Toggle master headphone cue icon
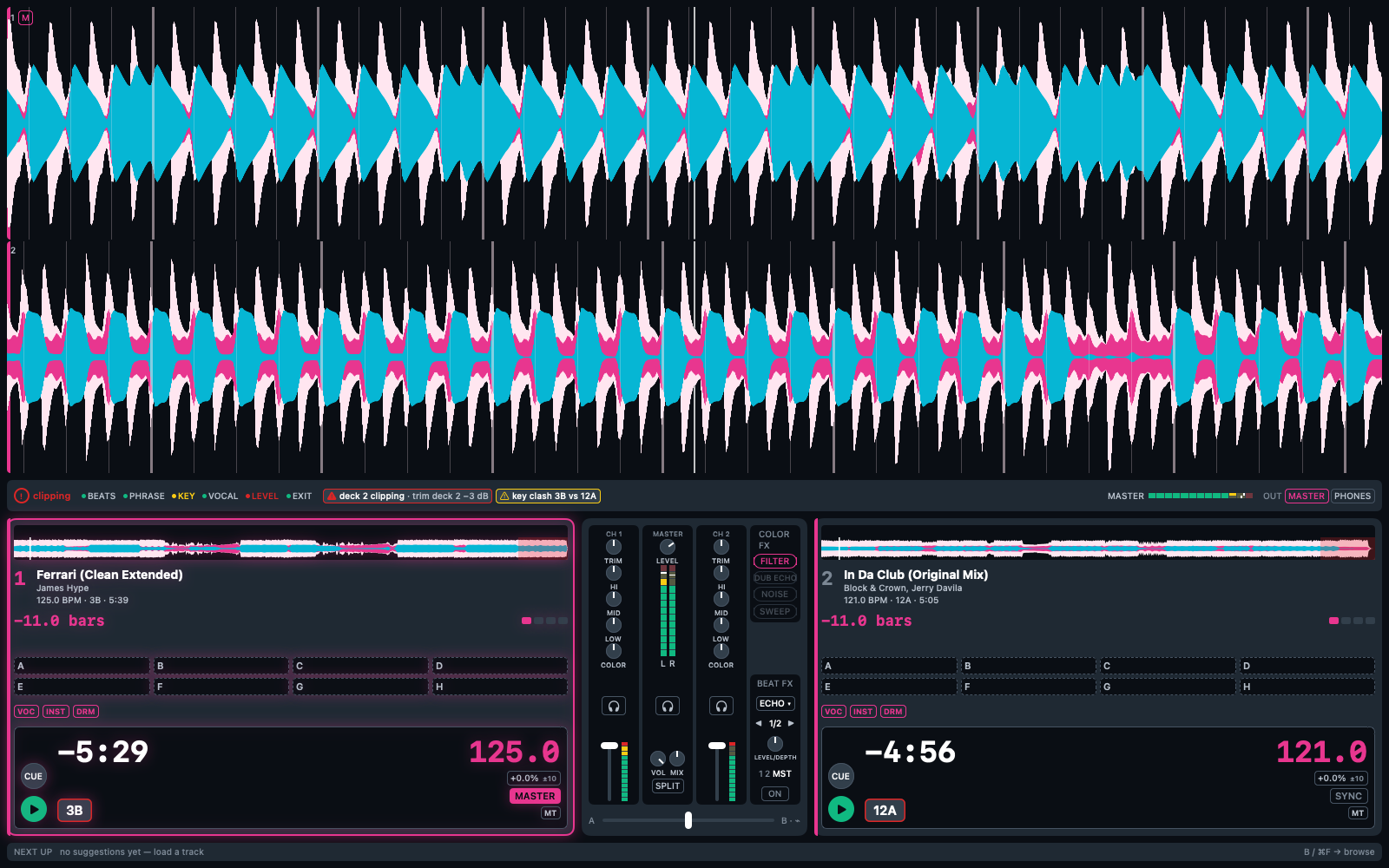The image size is (1389, 868). (x=668, y=706)
